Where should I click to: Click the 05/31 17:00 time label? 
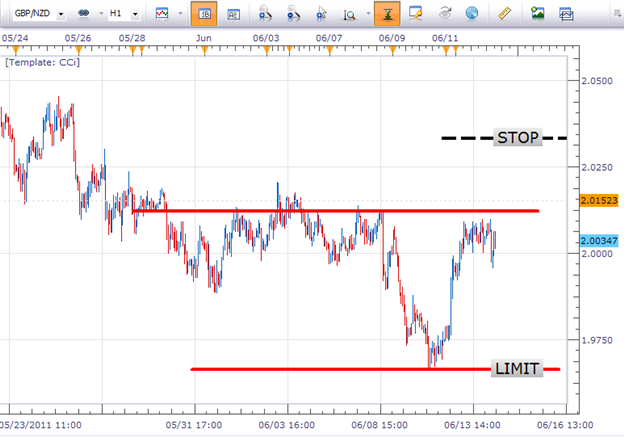[194, 425]
